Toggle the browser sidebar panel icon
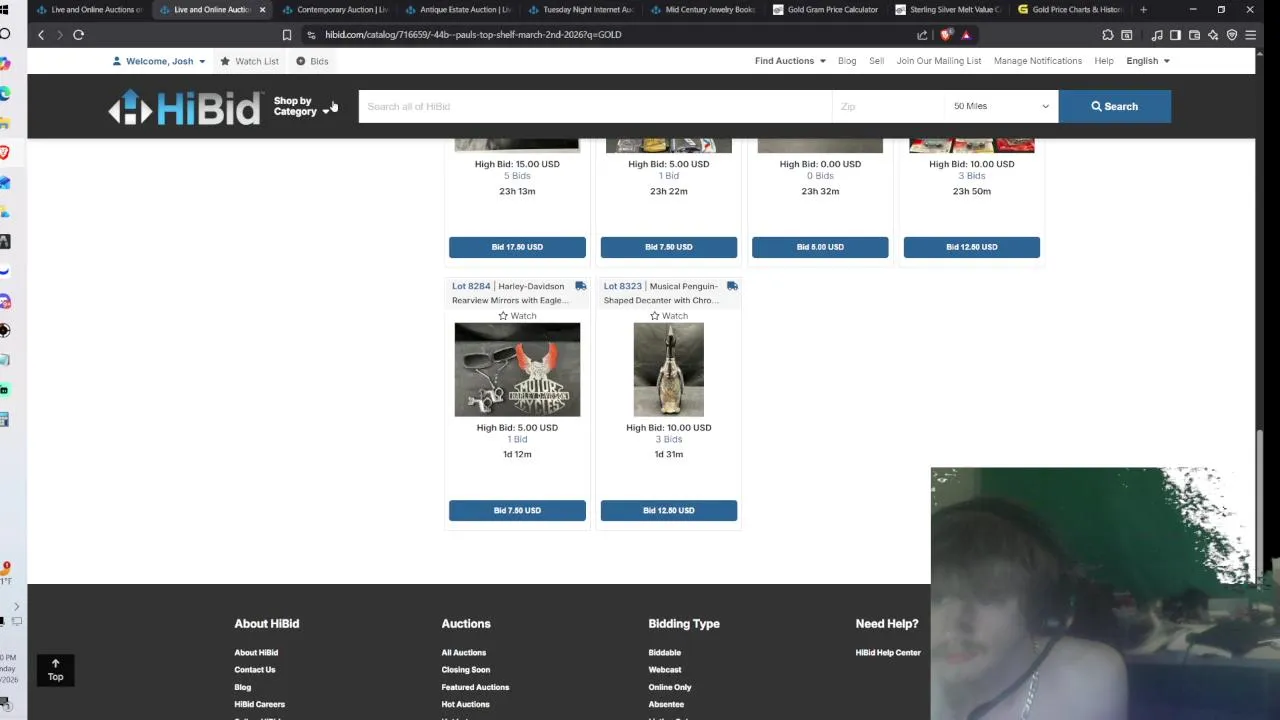Viewport: 1280px width, 720px height. [x=1175, y=34]
